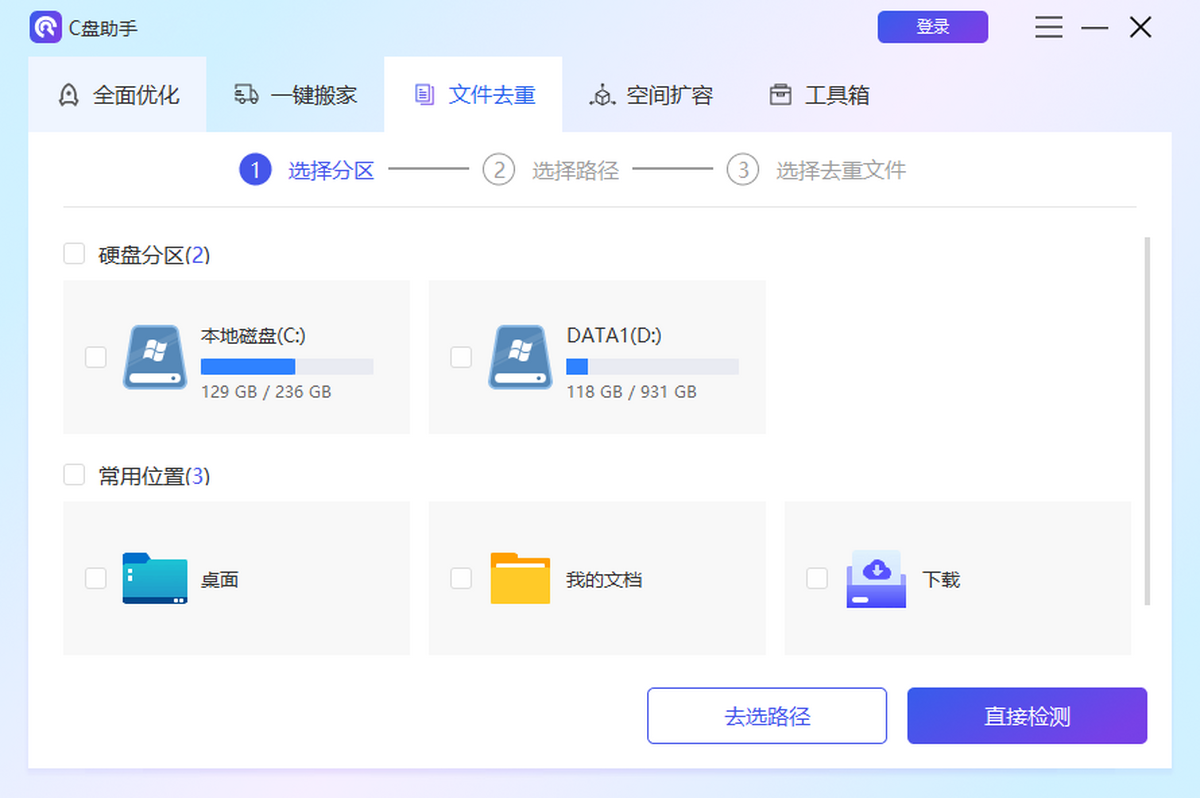
Task: Open the 下载 download folder icon
Action: pyautogui.click(x=875, y=578)
